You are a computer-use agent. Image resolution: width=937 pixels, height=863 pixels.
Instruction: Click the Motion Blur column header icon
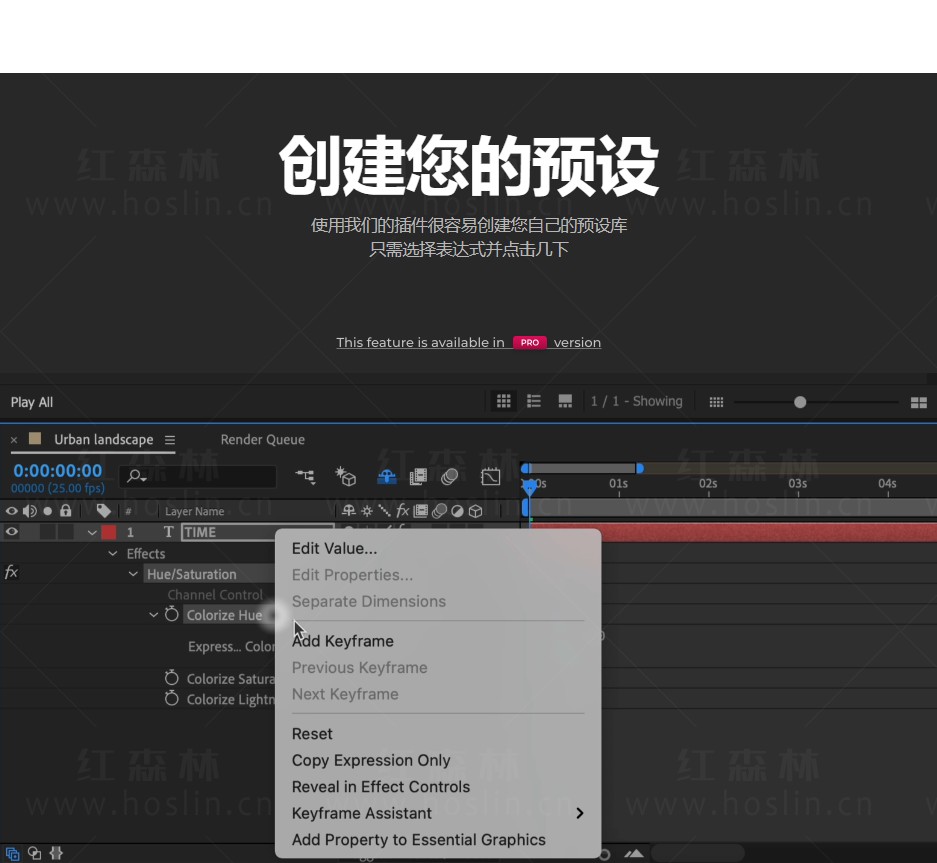tap(439, 511)
